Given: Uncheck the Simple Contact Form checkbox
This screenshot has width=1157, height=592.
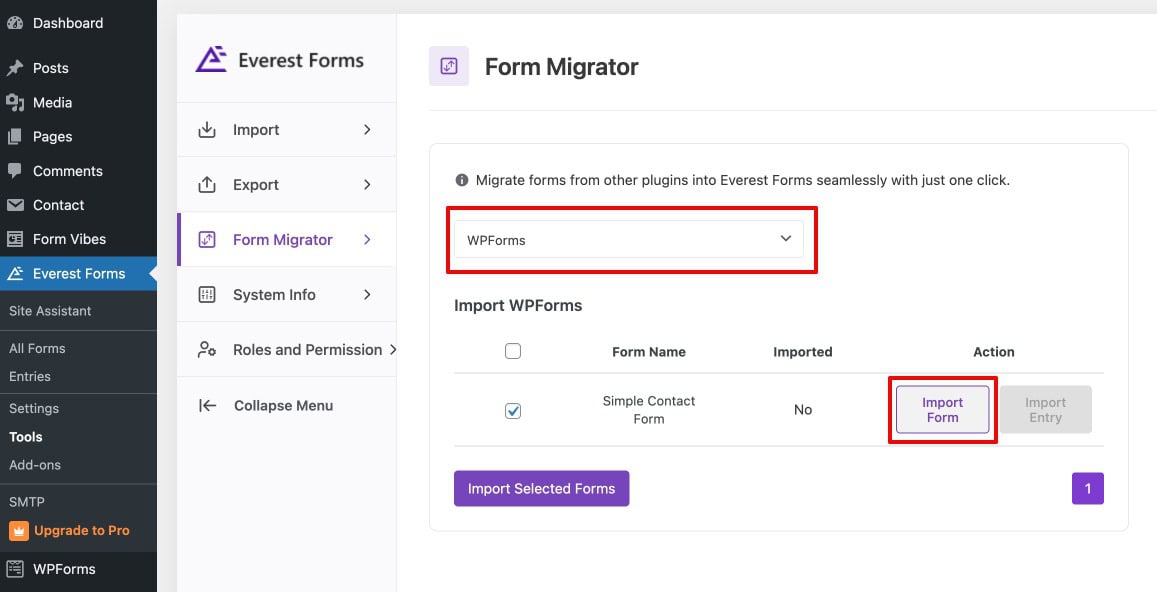Looking at the screenshot, I should [x=513, y=410].
